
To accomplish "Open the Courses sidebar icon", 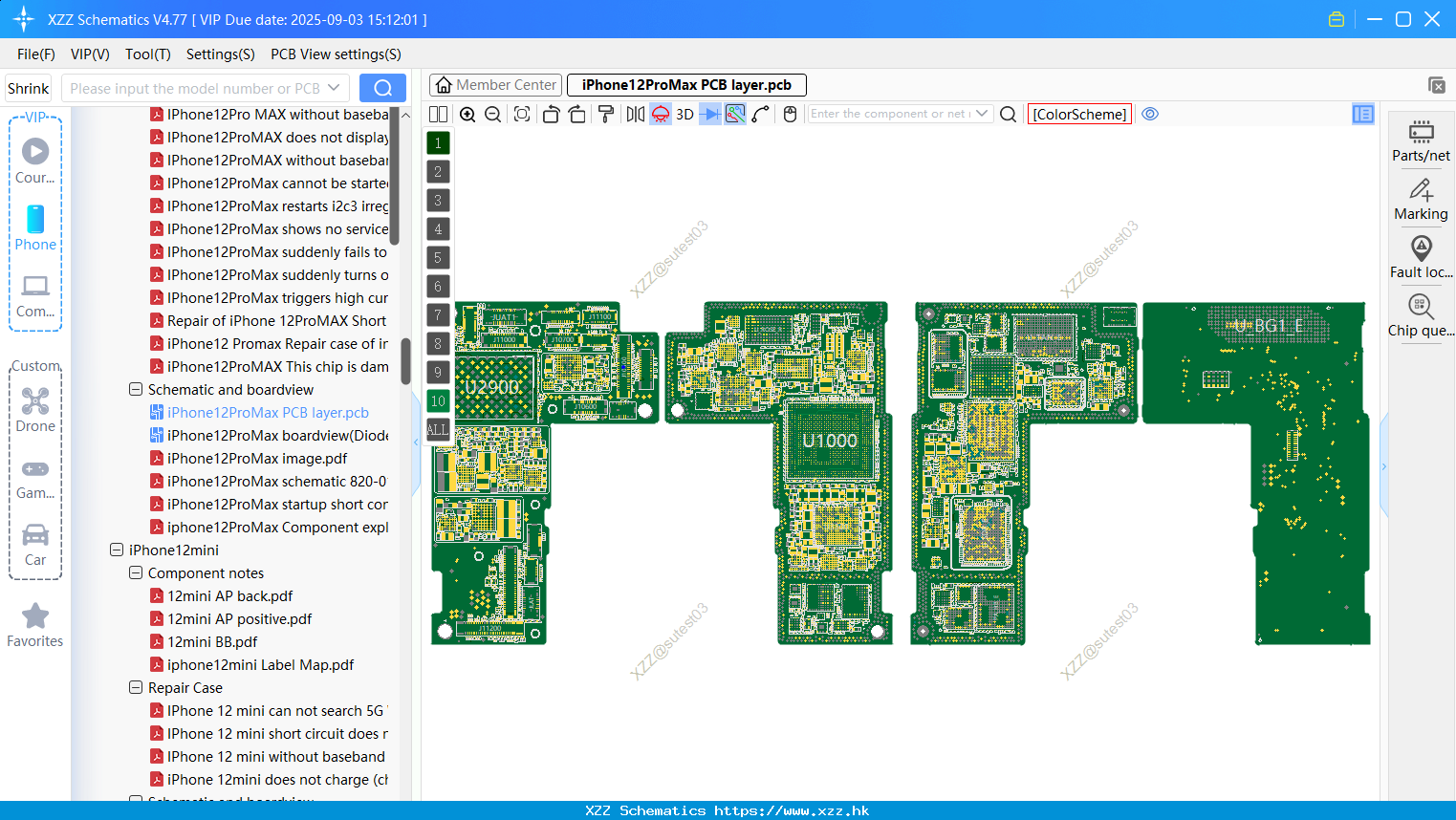I will 35,161.
